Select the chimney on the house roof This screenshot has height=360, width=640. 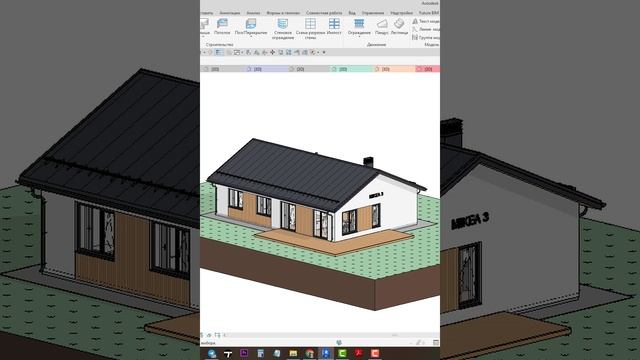[x=368, y=162]
